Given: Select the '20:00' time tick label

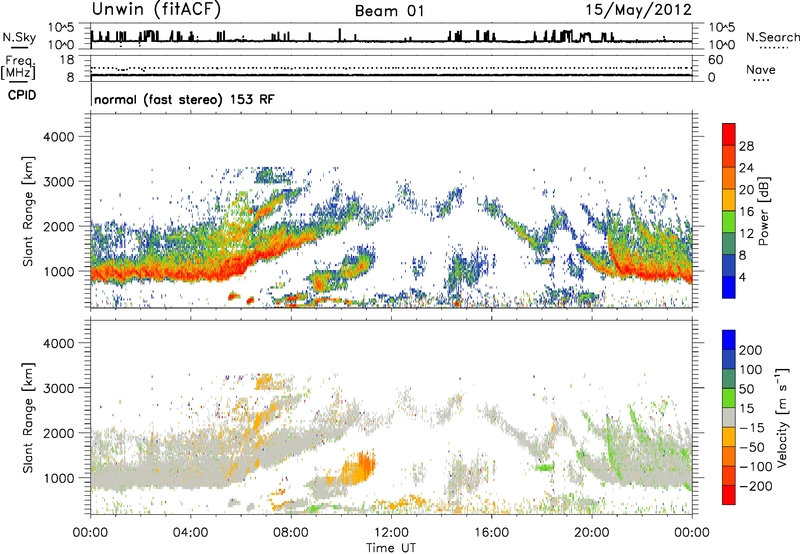Looking at the screenshot, I should point(592,533).
